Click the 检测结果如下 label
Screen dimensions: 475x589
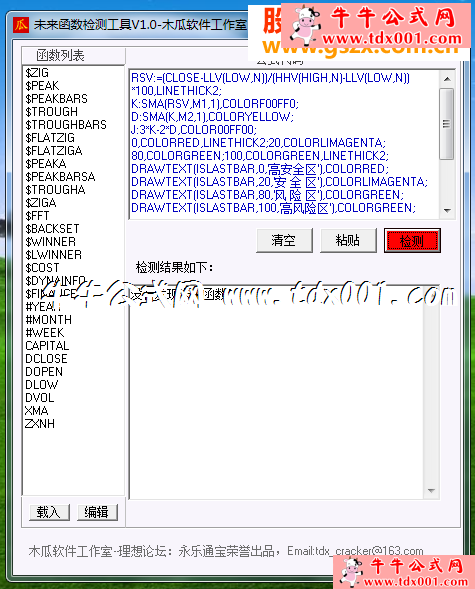pyautogui.click(x=175, y=267)
